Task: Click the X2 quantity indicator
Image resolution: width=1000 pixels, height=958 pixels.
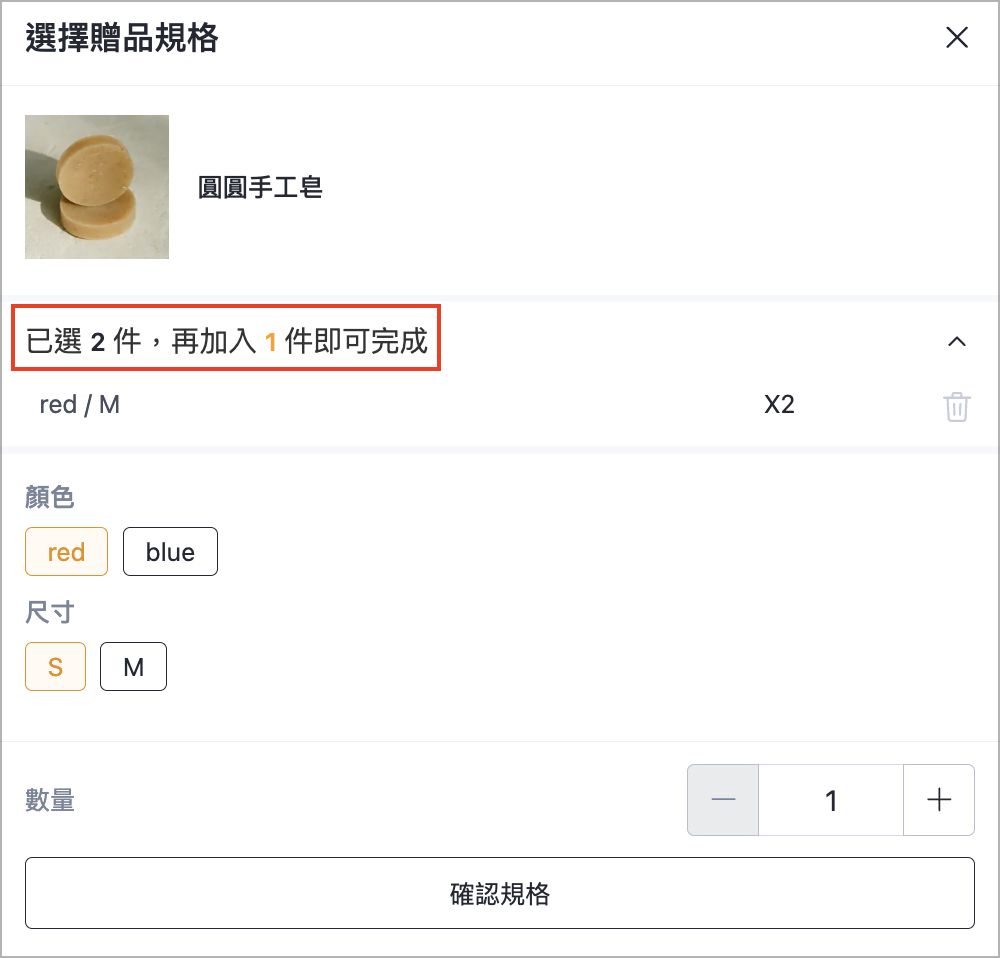Action: pyautogui.click(x=779, y=405)
